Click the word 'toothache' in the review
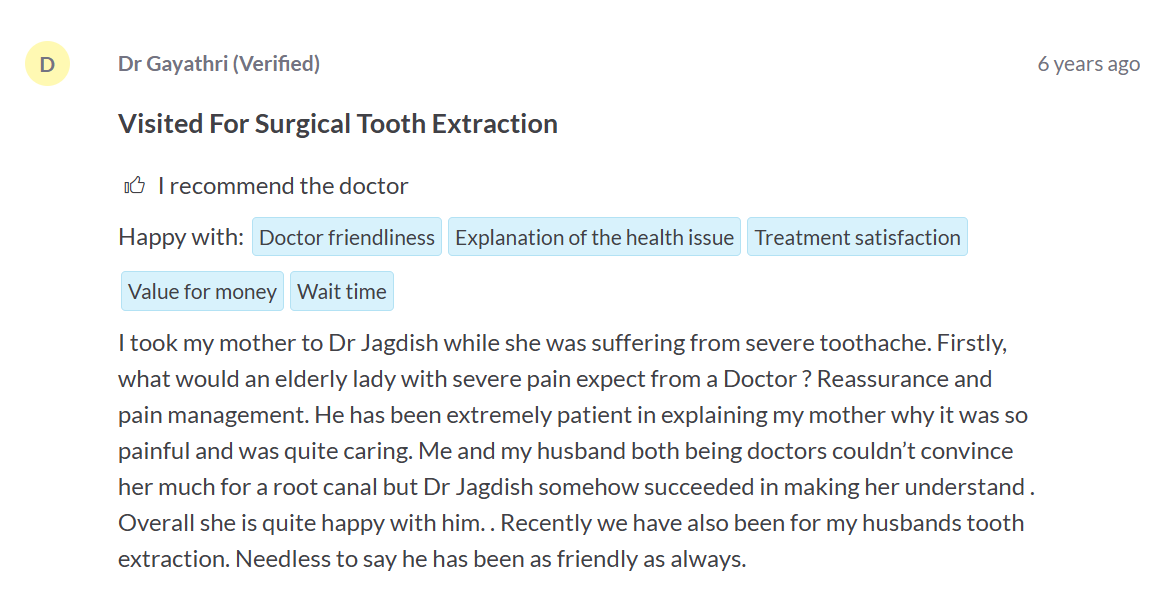 tap(873, 344)
